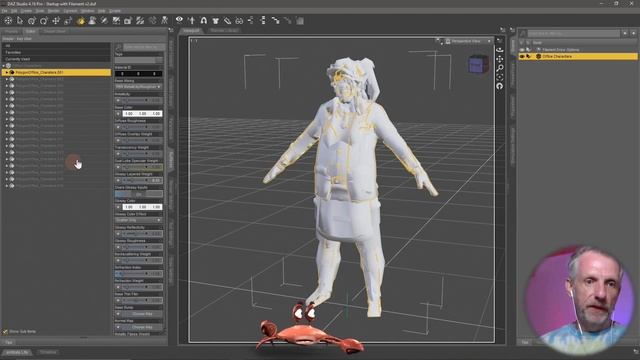
Task: Click Tips button below Surfaces pane
Action: pos(9,342)
